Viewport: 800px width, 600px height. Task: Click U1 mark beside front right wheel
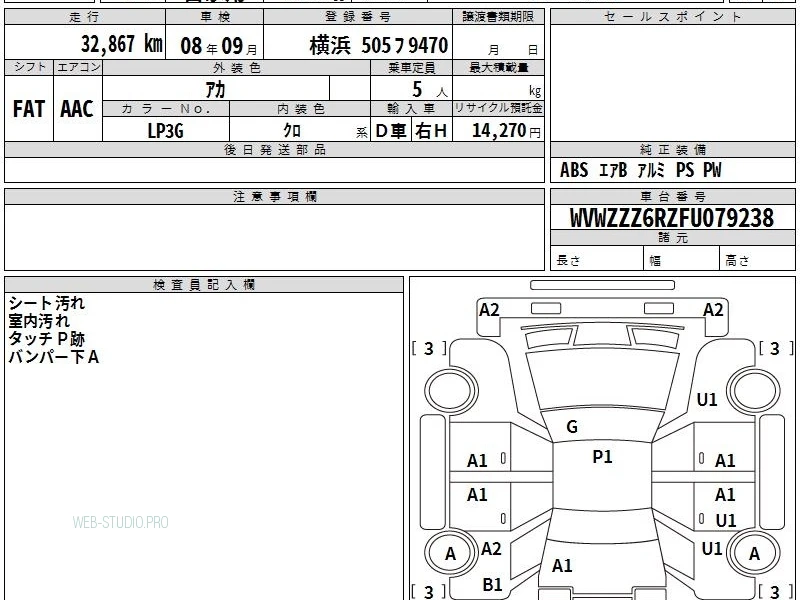[x=707, y=400]
